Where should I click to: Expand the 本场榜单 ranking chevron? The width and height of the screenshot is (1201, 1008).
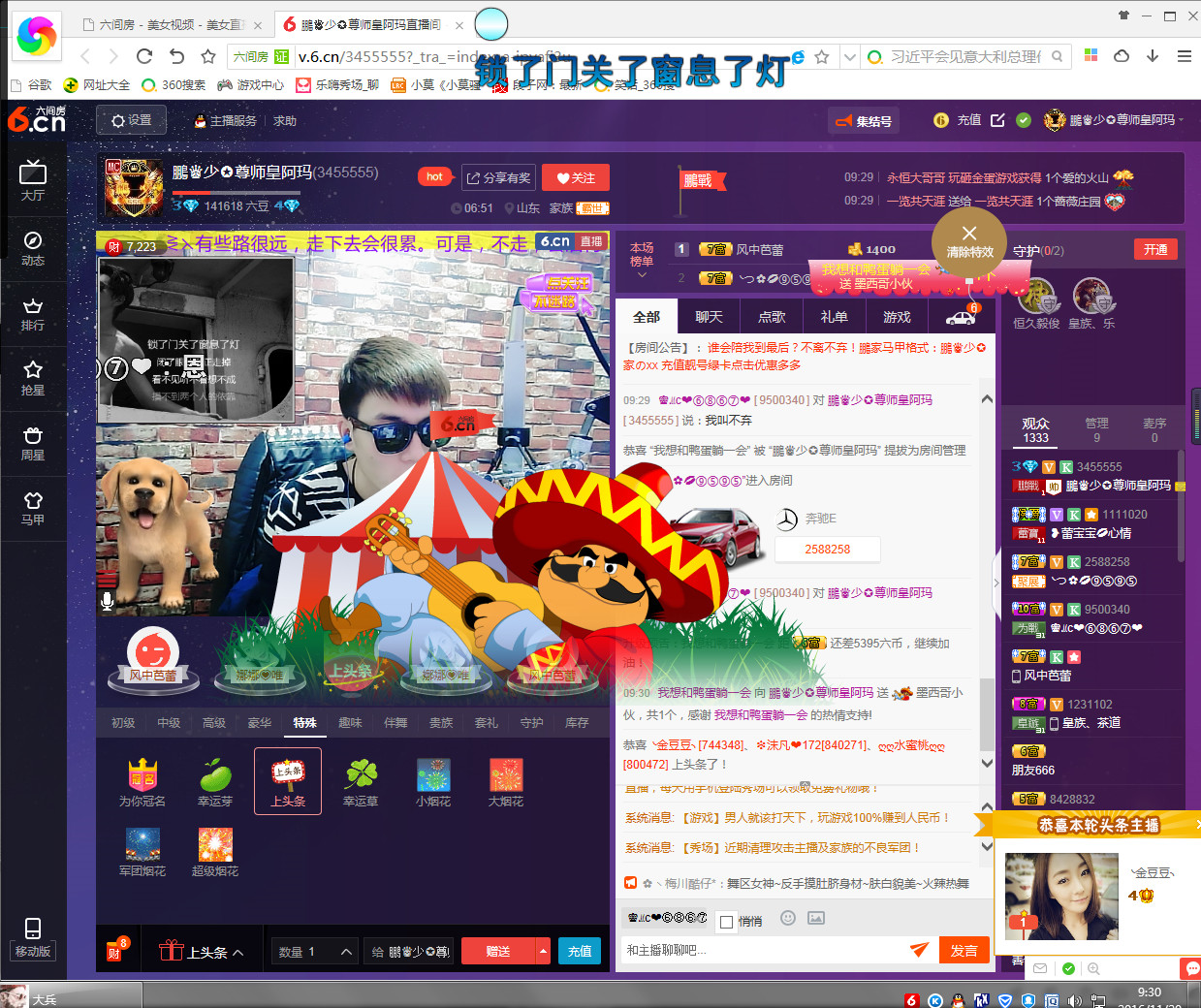click(642, 275)
